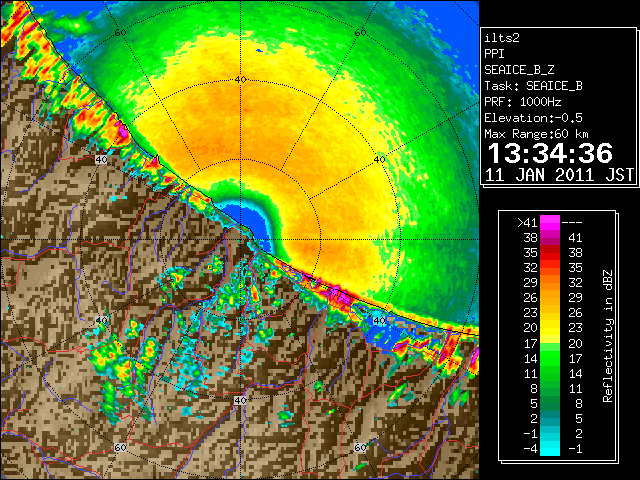640x480 pixels.
Task: Click the '>41' legend label
Action: pos(527,222)
